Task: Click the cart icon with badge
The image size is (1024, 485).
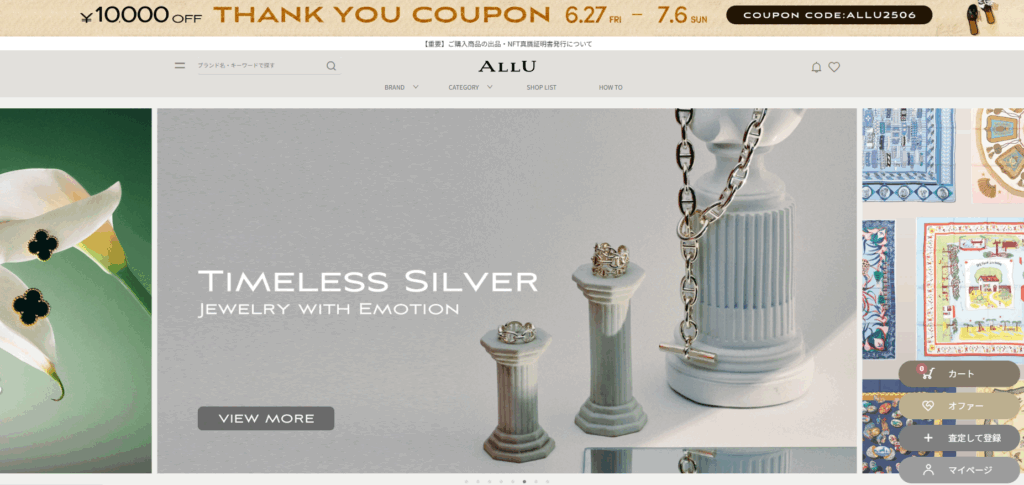Action: (x=928, y=373)
